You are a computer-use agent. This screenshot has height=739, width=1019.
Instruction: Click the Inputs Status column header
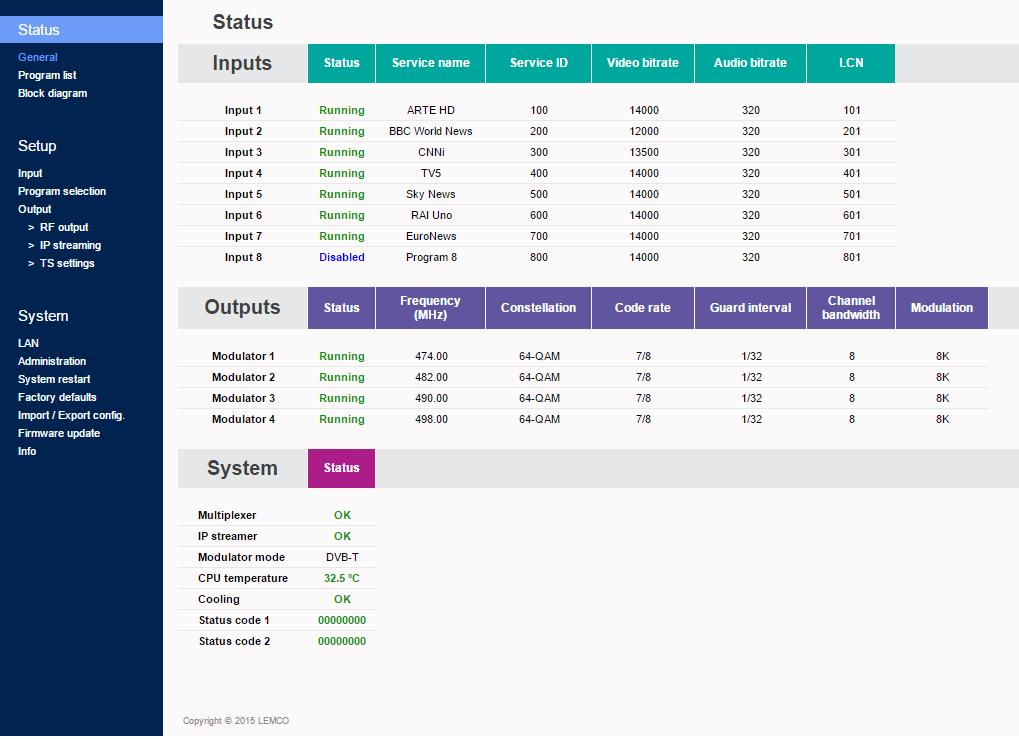[341, 63]
